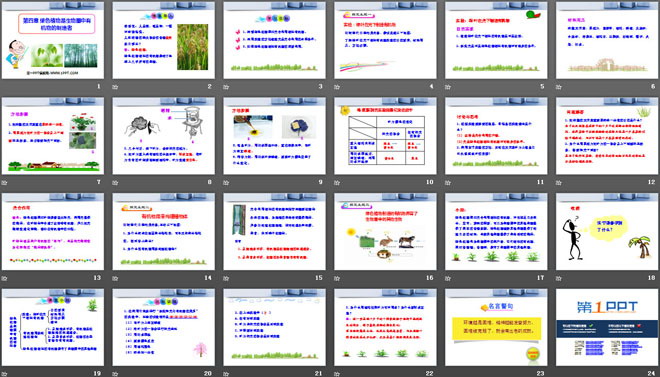Select slide 18 thumbnail with thinking stick figure

pyautogui.click(x=607, y=231)
